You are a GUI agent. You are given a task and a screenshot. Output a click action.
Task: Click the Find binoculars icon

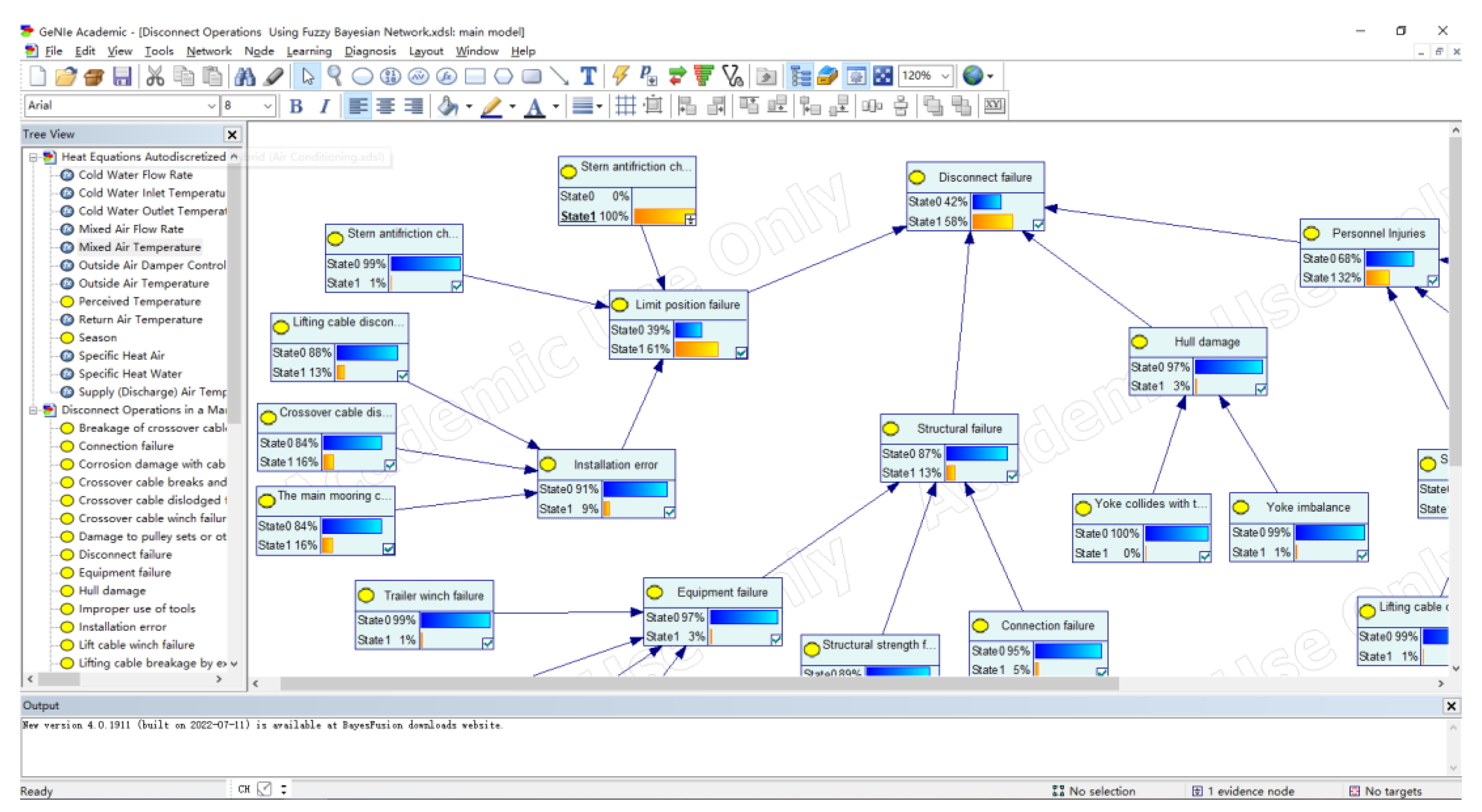245,76
